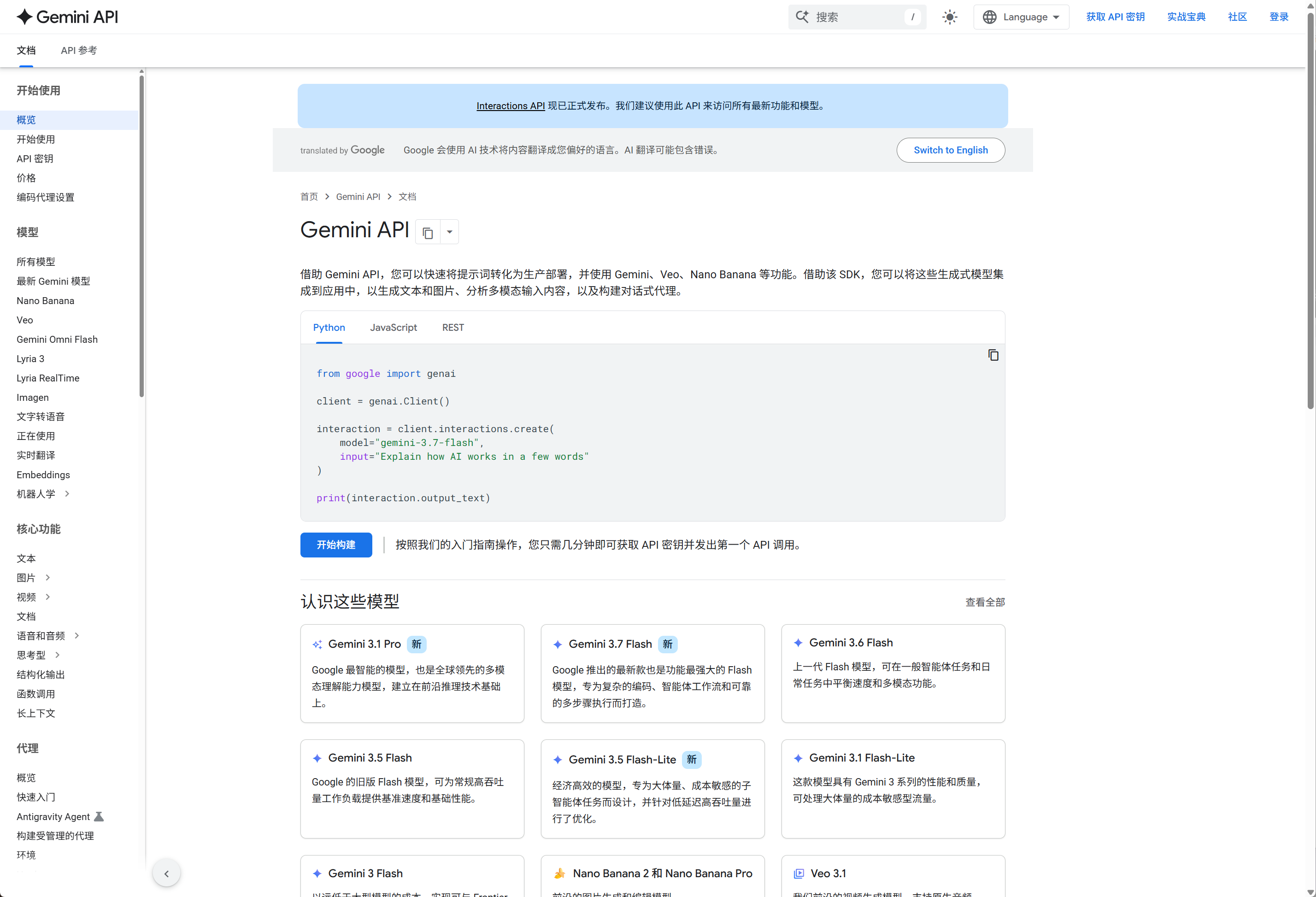1316x897 pixels.
Task: Click the Veo 3.1 video icon
Action: [799, 874]
